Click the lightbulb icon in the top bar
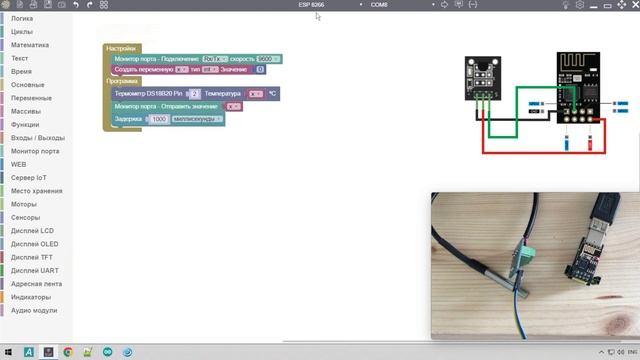This screenshot has height=360, width=640. point(566,5)
